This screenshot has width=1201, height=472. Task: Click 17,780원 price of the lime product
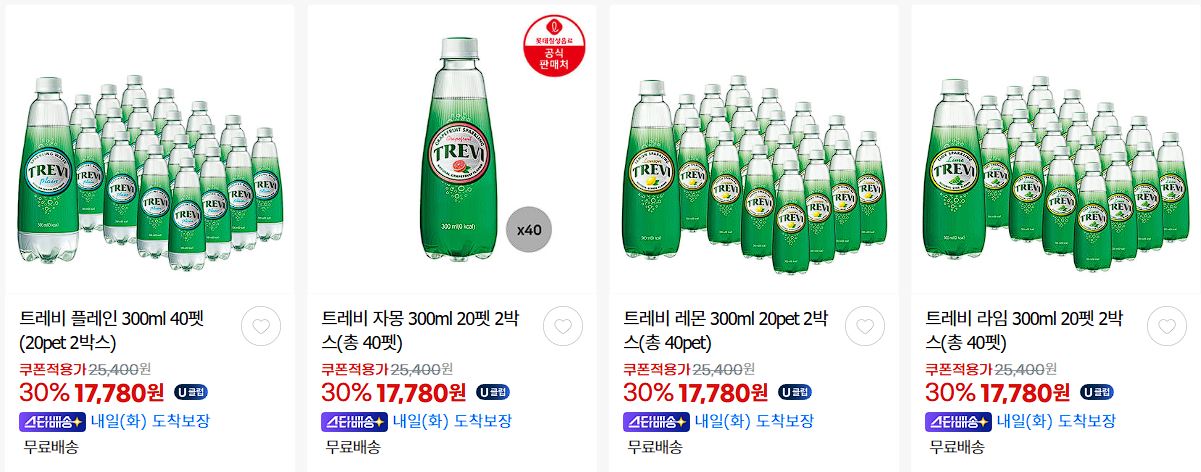tap(1026, 392)
